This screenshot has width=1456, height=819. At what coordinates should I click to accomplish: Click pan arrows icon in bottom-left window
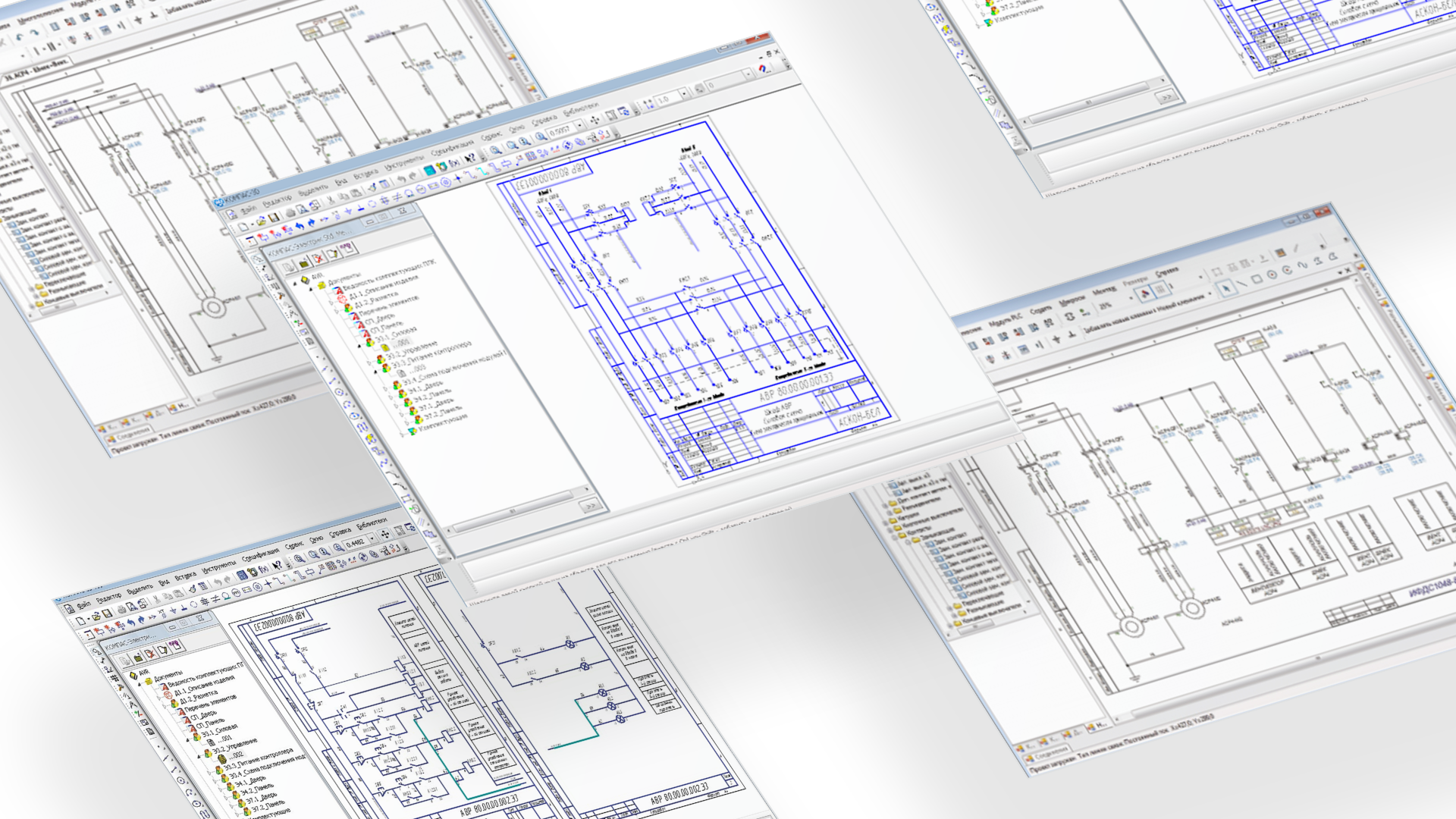coord(385,534)
